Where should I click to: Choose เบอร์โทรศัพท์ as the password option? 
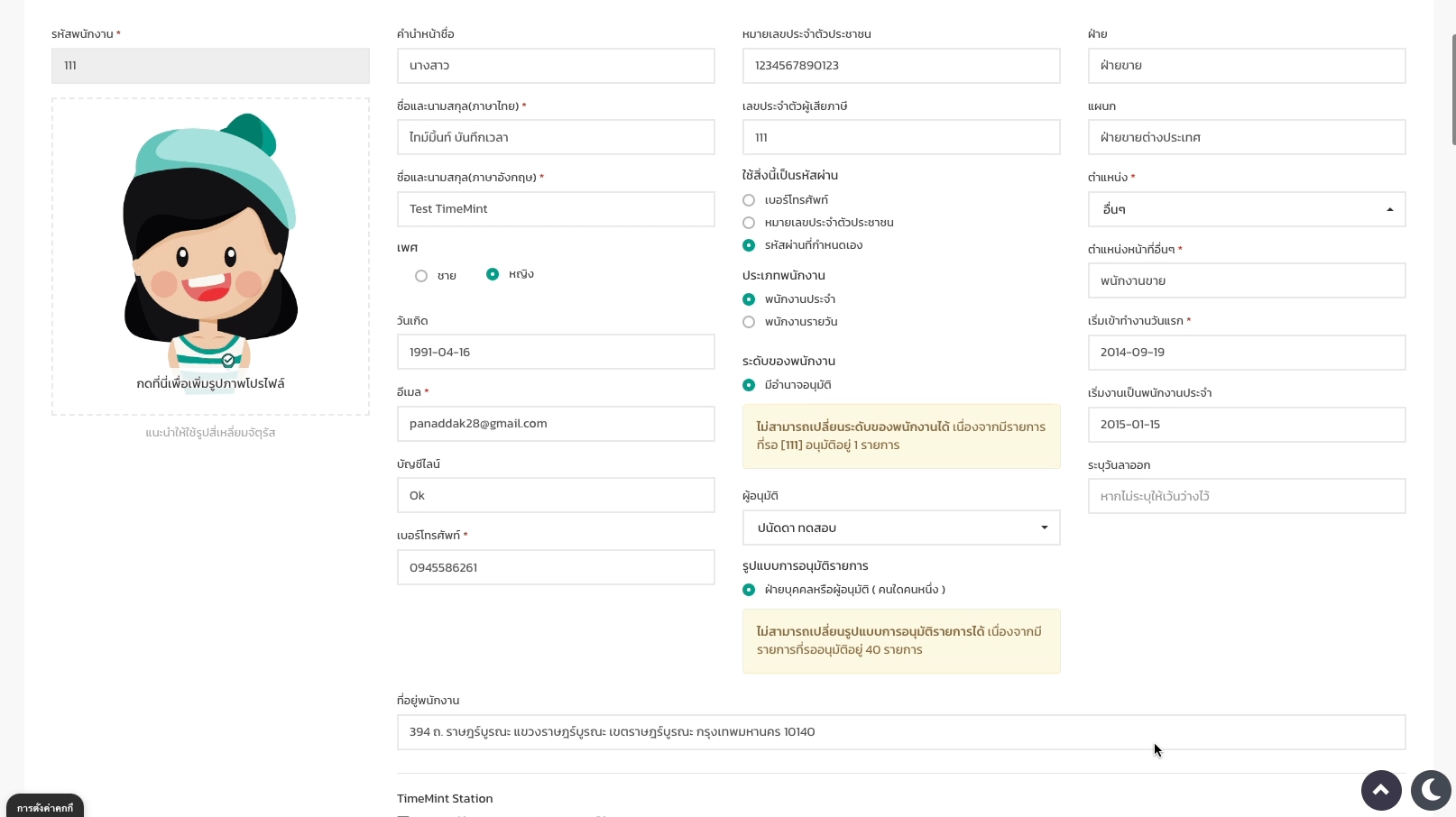tap(749, 200)
